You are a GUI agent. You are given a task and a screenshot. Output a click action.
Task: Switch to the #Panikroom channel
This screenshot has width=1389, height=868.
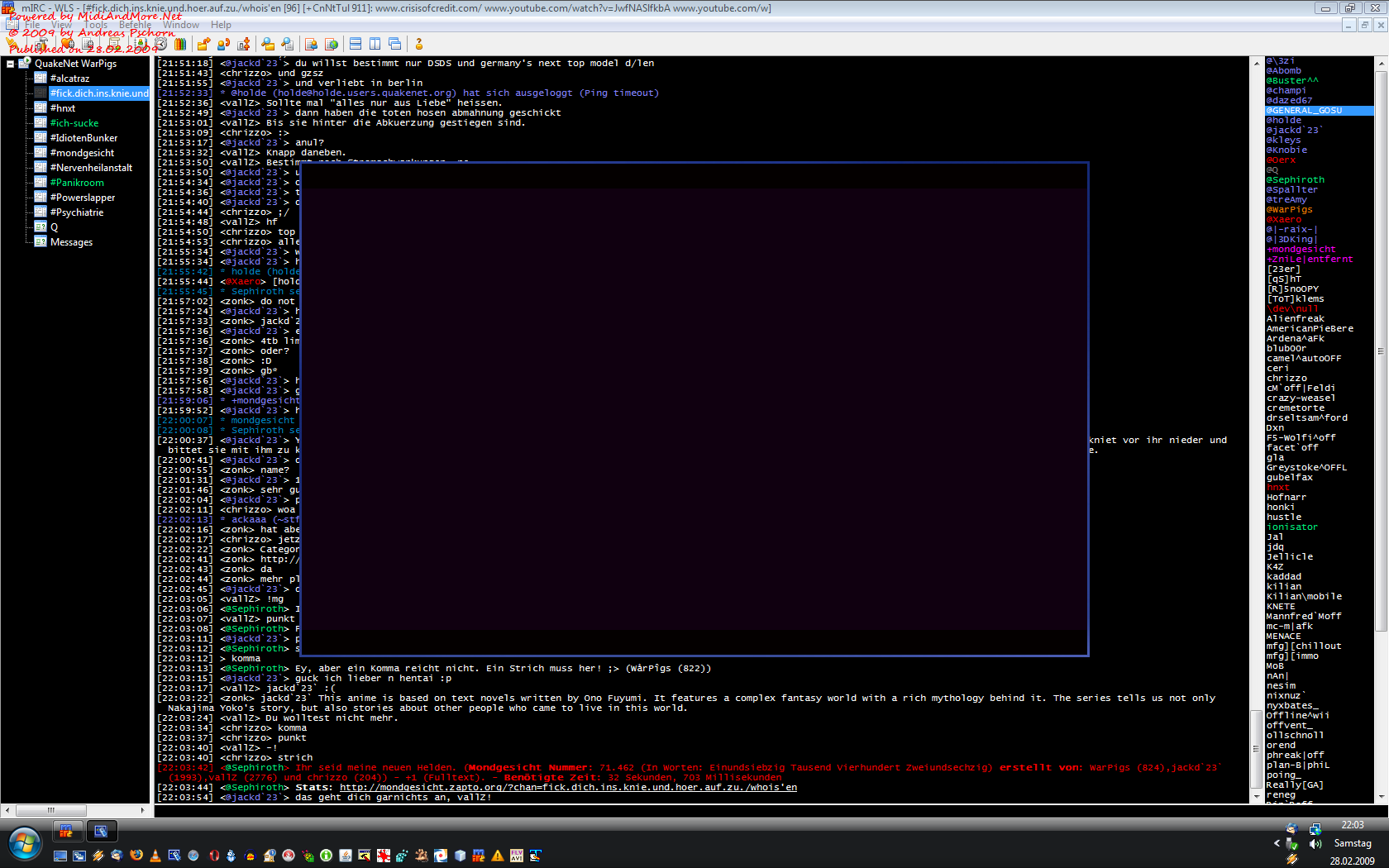coord(77,183)
